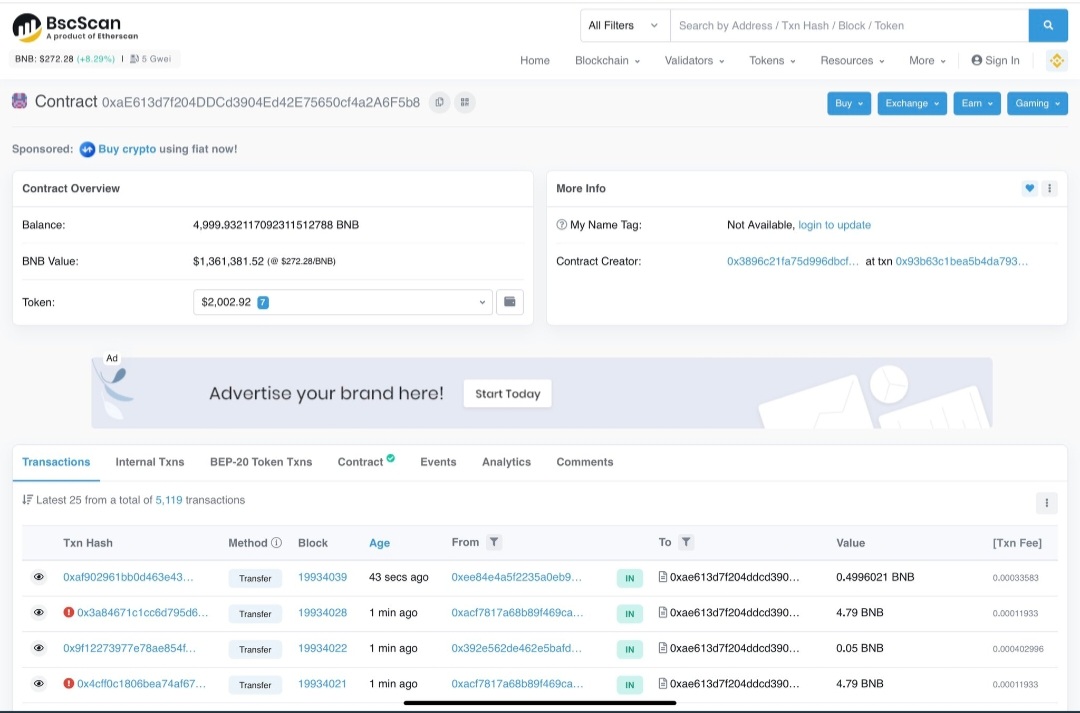Filter the To column

tap(686, 542)
